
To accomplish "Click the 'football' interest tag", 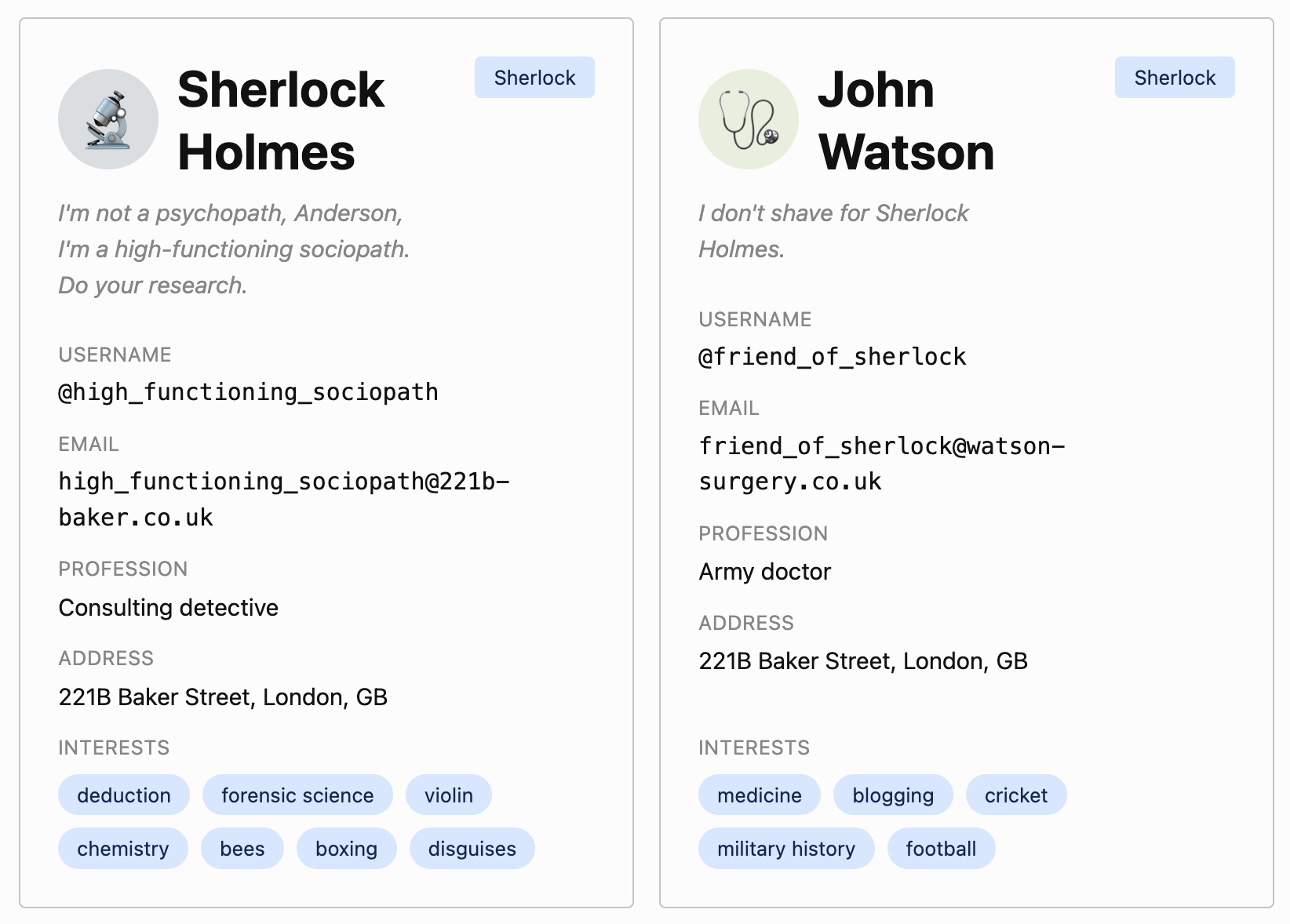I will (941, 849).
